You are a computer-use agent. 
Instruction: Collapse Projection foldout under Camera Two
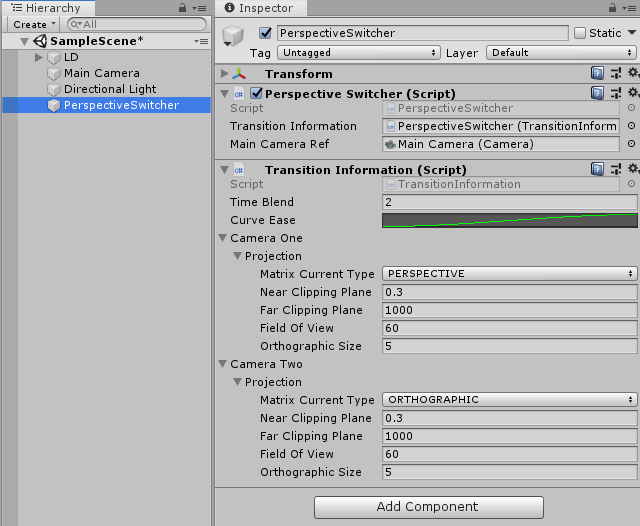click(x=237, y=382)
